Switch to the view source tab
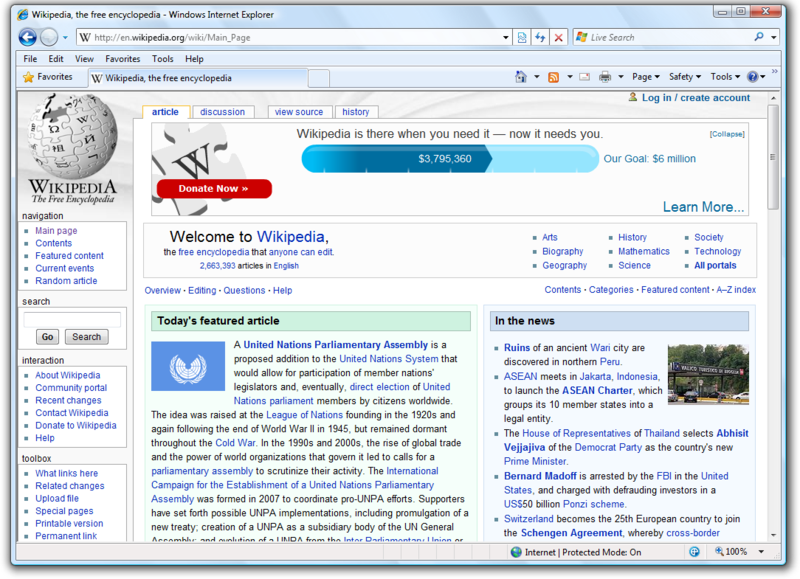 (x=299, y=112)
